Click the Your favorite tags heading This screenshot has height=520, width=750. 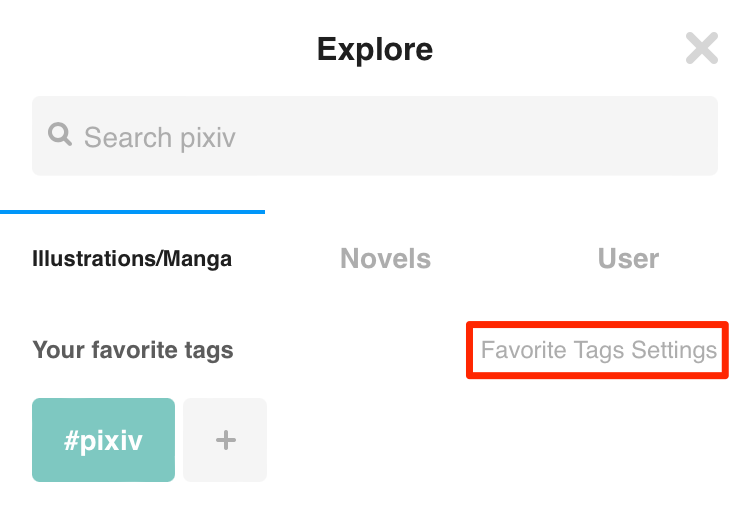132,350
